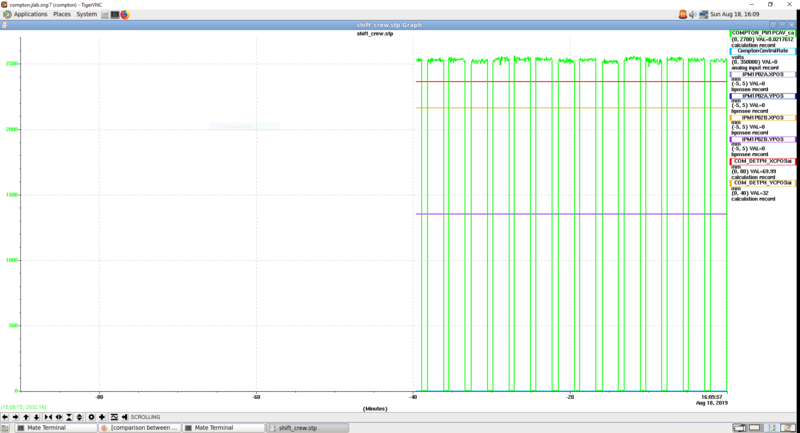Viewport: 800px width, 433px height.
Task: Launch the terminal from the top panel
Action: pos(115,15)
